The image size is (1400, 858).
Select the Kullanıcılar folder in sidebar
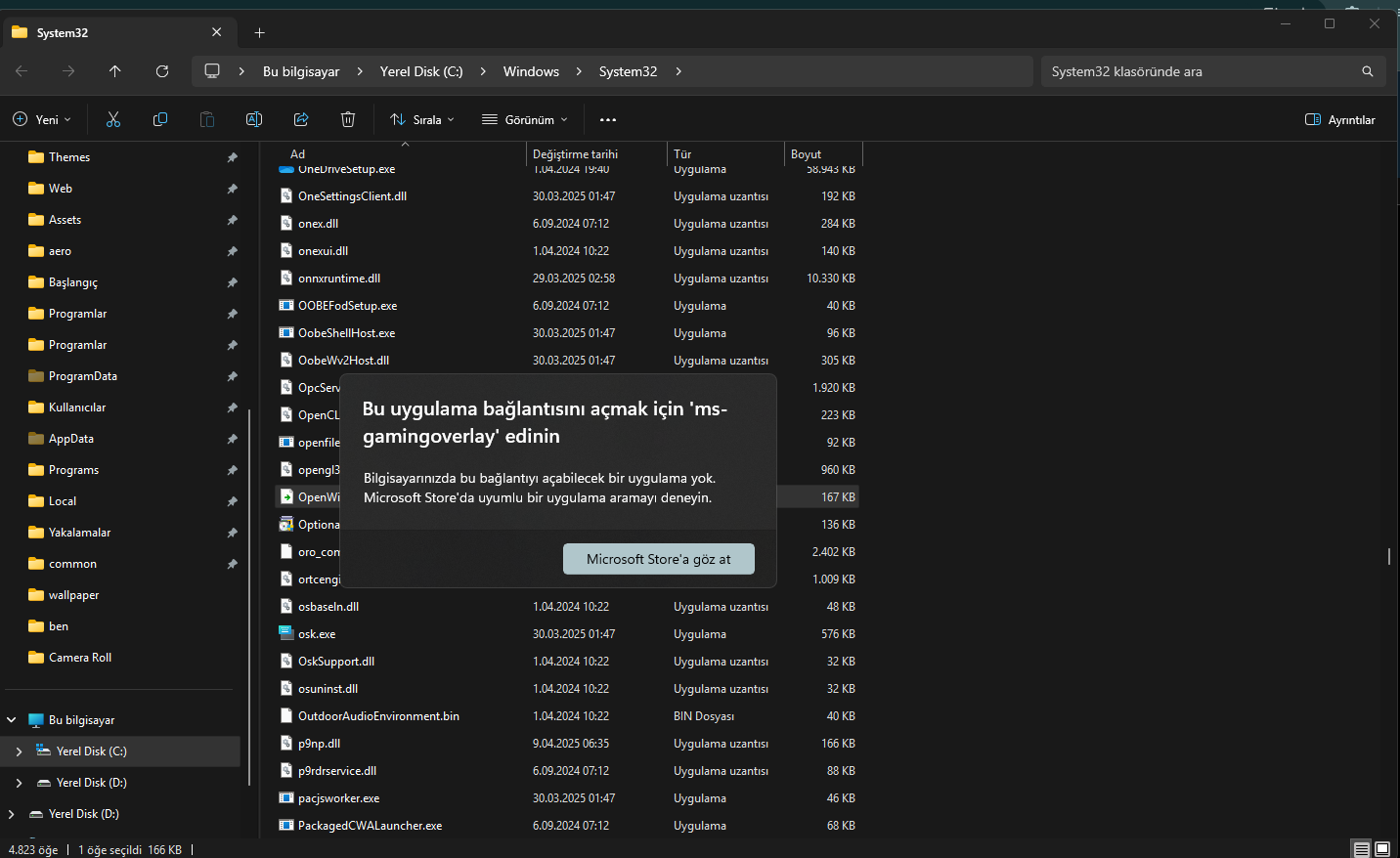point(77,408)
